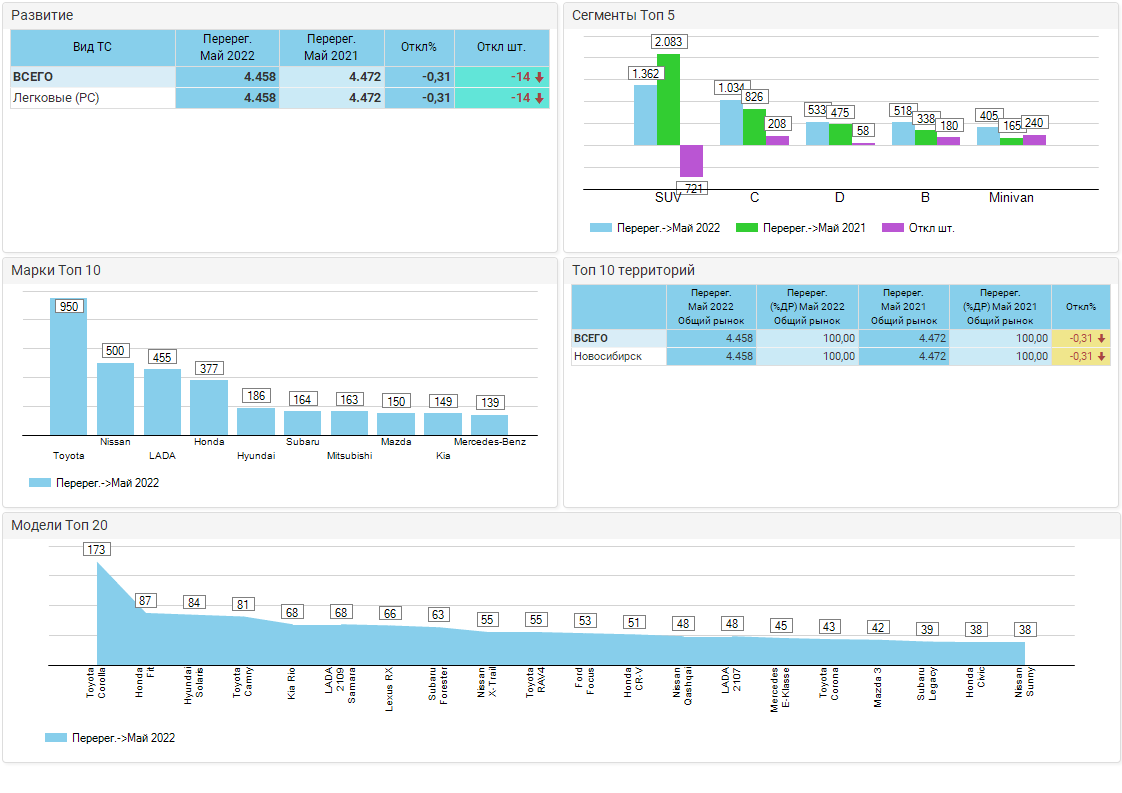1122x793 pixels.
Task: Click the Перерег.->Май 2022 legend in the Сегменты chart
Action: 655,228
